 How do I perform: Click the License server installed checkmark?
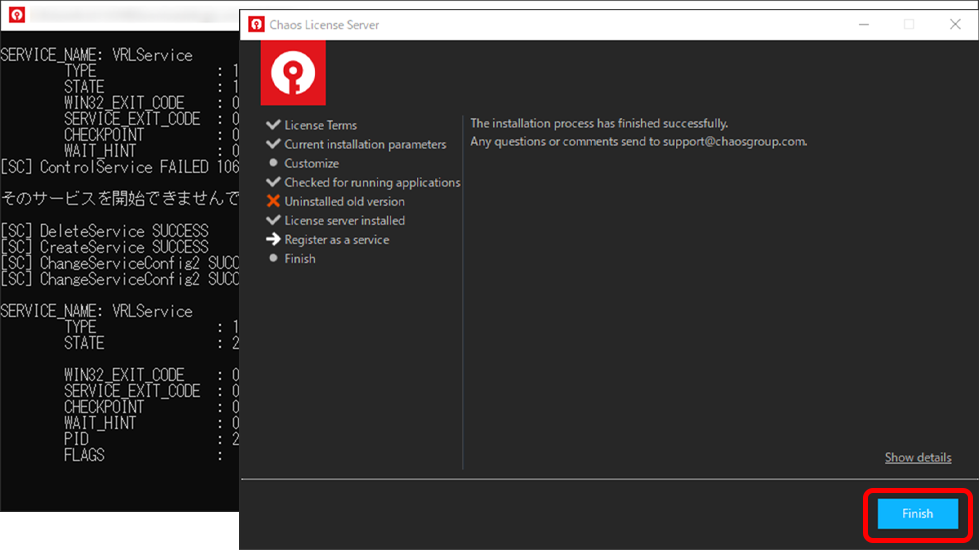click(273, 220)
